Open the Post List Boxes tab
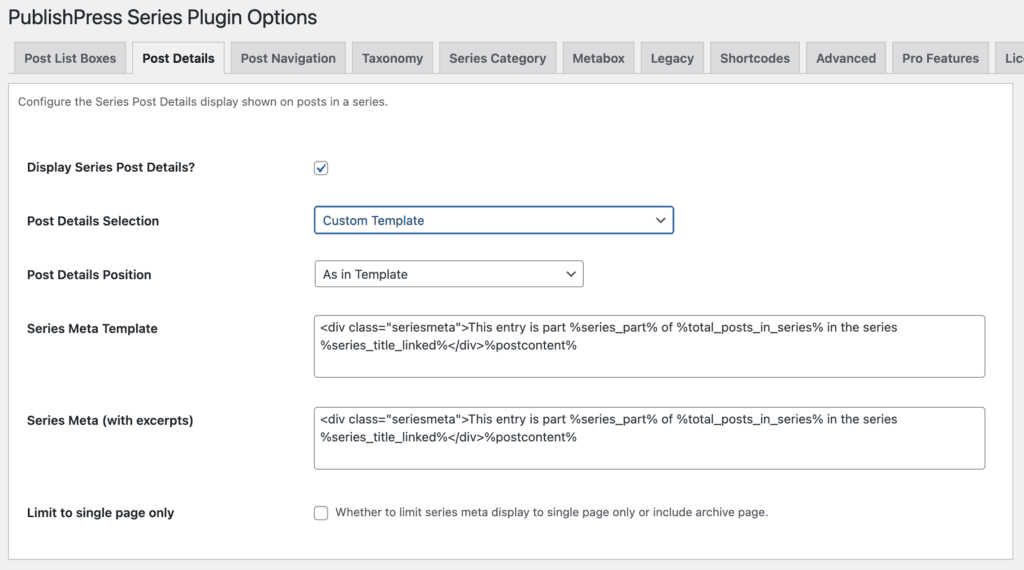This screenshot has height=570, width=1024. click(x=70, y=58)
